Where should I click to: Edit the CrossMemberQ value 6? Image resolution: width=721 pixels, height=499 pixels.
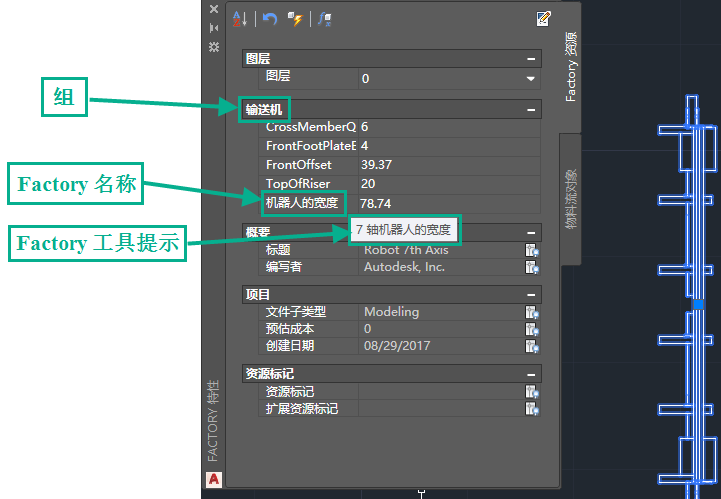click(x=449, y=127)
